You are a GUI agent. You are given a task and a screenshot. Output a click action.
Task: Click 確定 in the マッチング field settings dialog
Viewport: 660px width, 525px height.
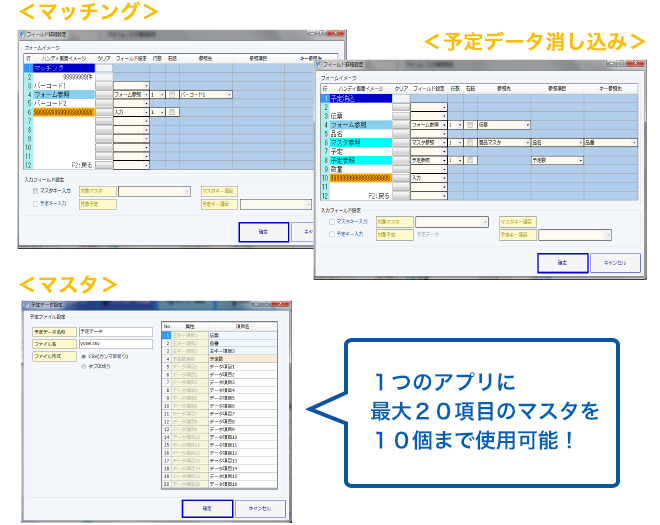[x=264, y=231]
